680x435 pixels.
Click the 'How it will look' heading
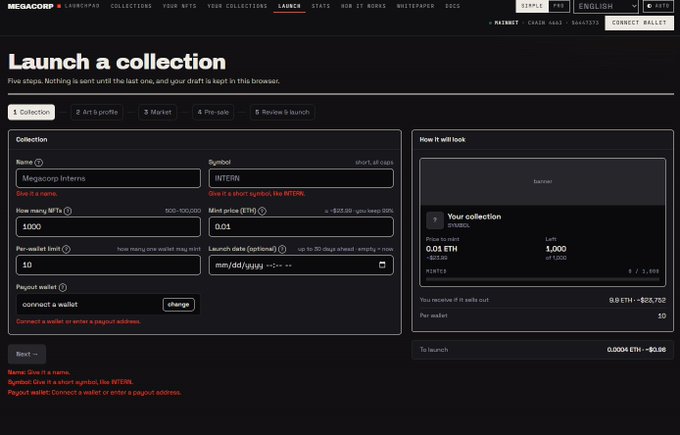[442, 140]
